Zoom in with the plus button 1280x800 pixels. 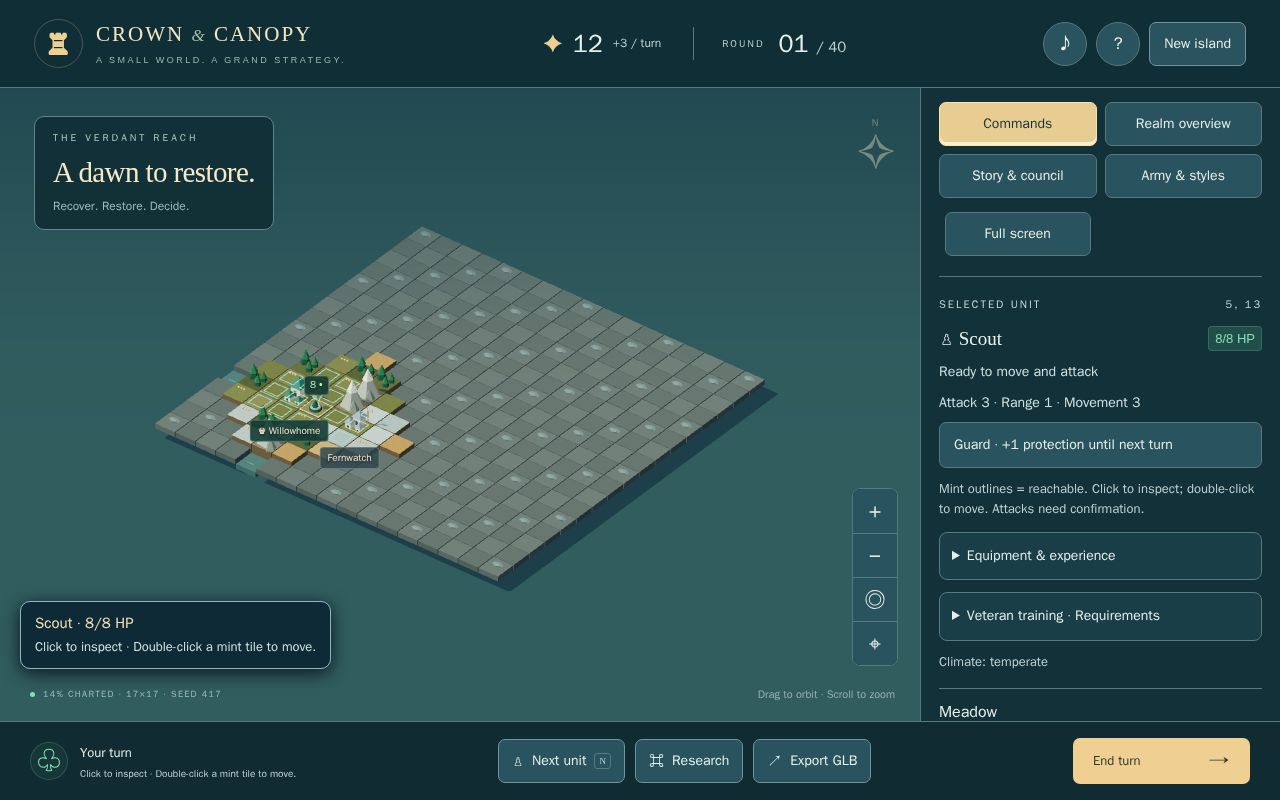[x=875, y=512]
